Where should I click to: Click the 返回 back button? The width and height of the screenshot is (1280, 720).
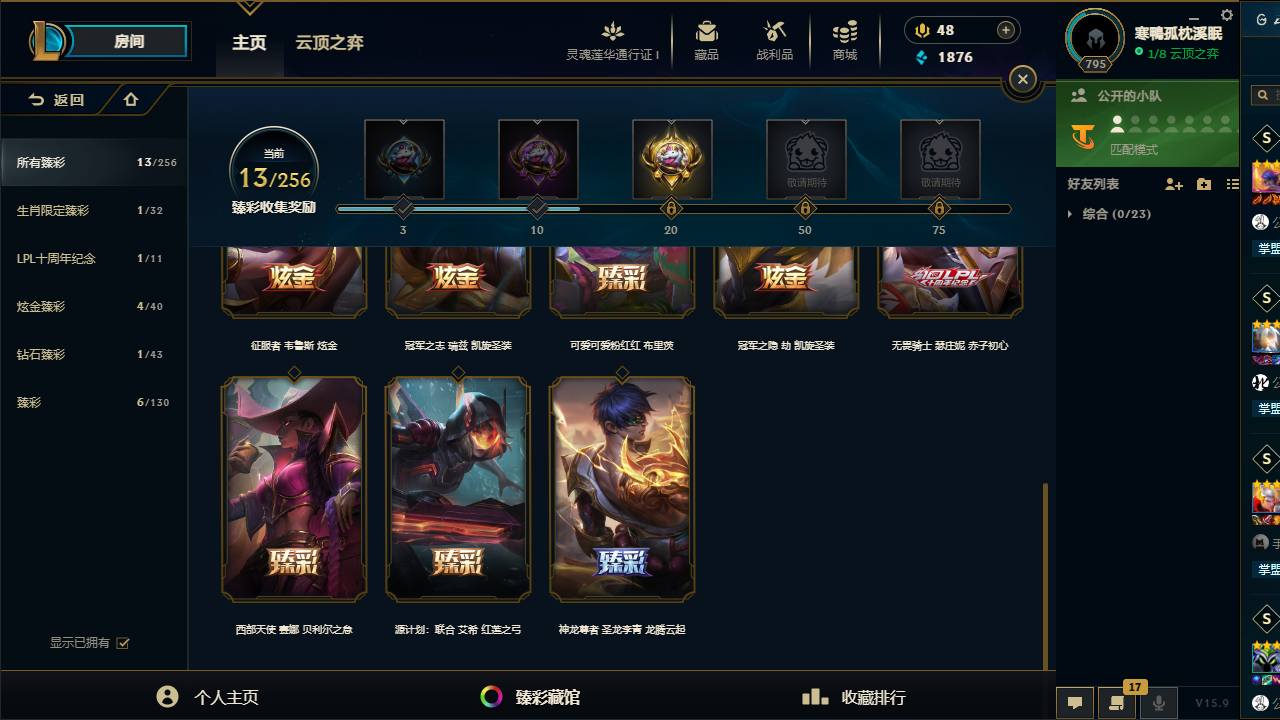coord(56,99)
